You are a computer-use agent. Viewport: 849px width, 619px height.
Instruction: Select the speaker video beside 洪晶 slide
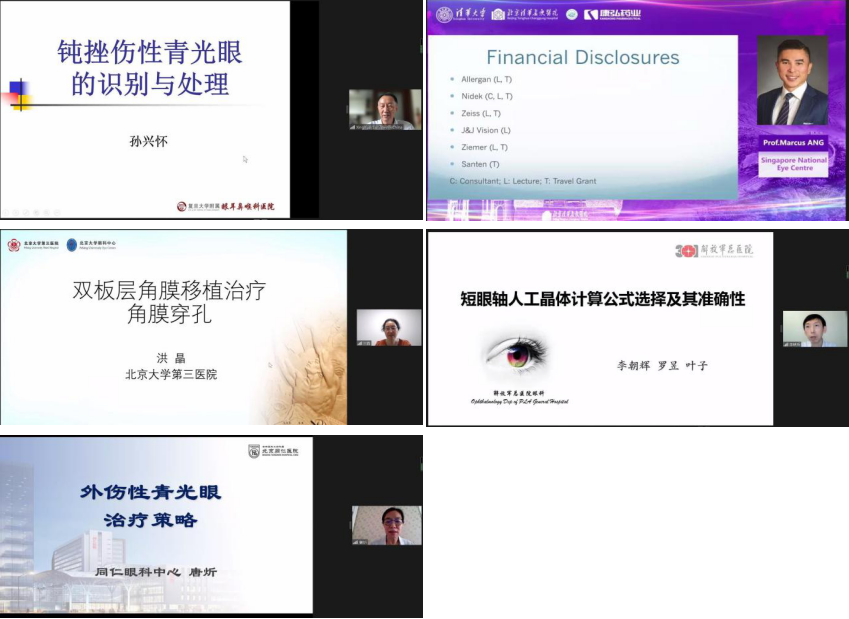383,327
